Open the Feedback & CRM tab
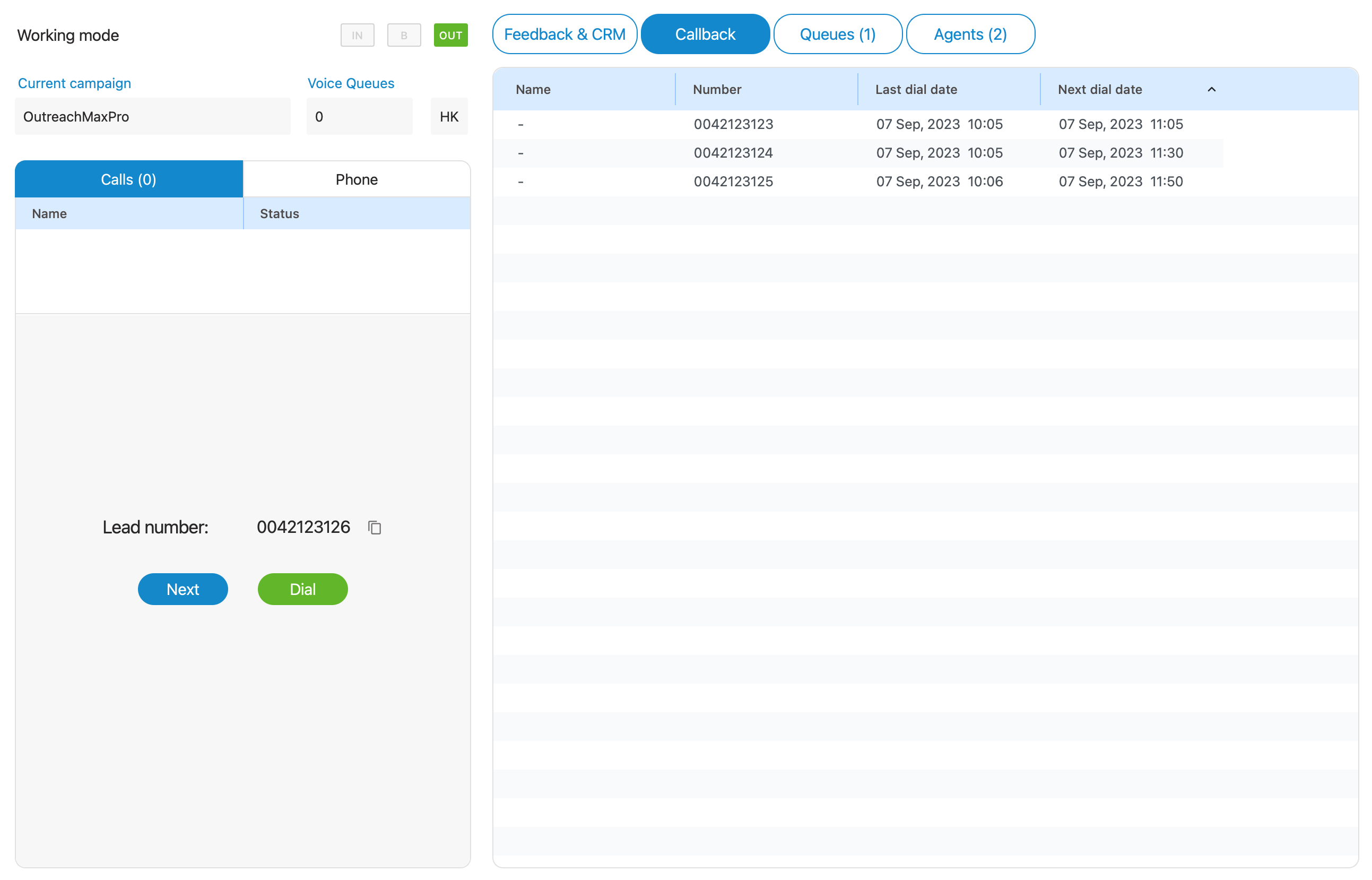The width and height of the screenshot is (1372, 880). pos(565,35)
